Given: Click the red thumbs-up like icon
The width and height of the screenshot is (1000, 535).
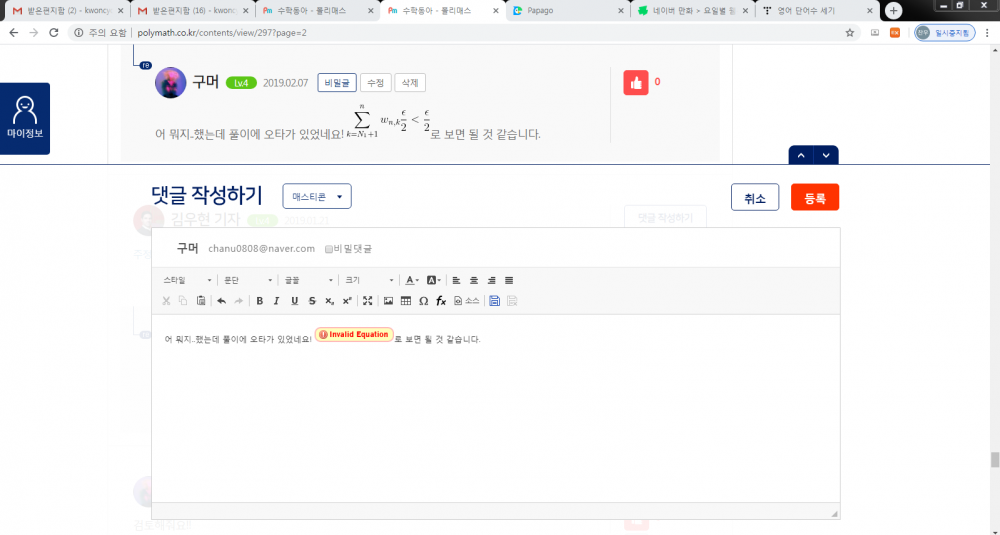Looking at the screenshot, I should click(636, 83).
